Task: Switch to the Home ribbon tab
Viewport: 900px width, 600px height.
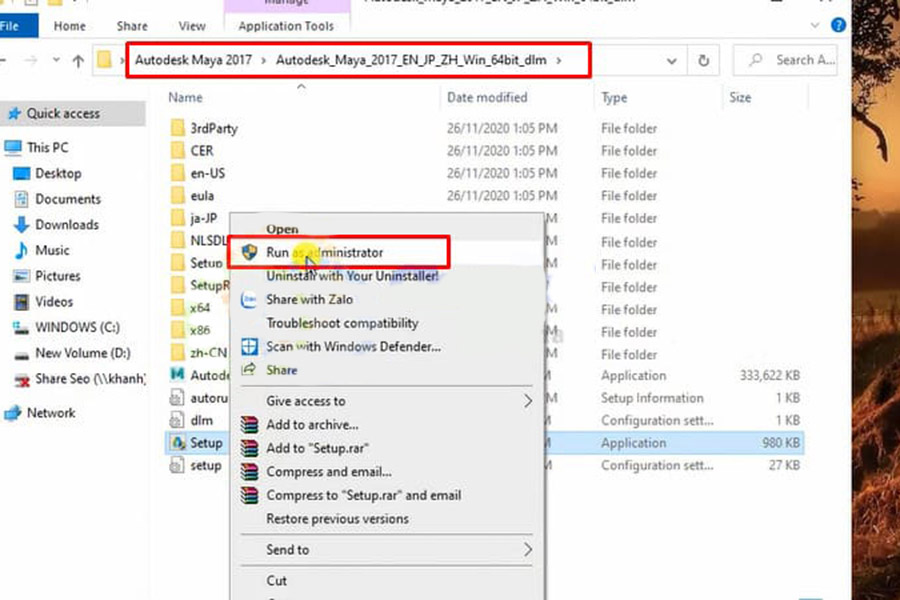Action: click(69, 26)
